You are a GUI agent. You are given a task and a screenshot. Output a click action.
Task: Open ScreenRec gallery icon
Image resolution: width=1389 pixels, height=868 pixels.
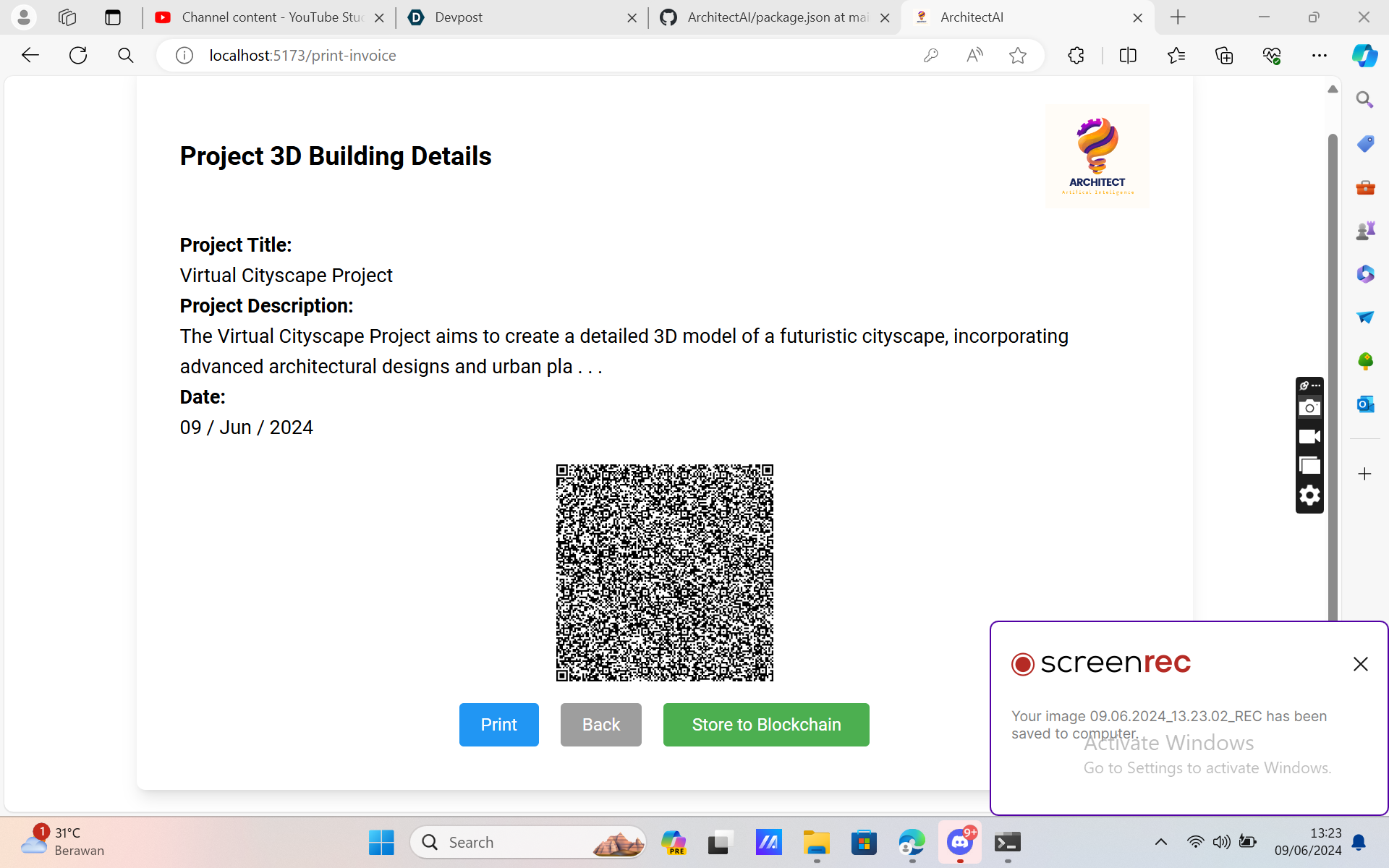pos(1309,466)
